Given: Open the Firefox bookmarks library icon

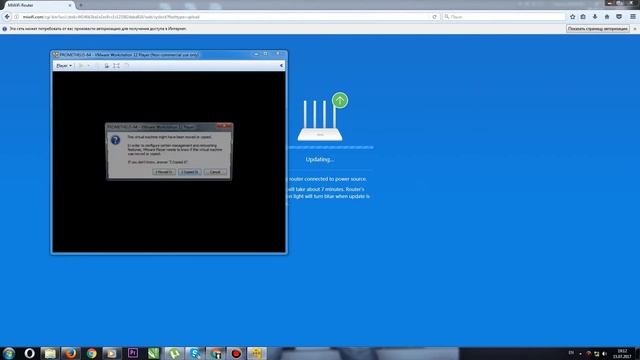Looking at the screenshot, I should 583,17.
